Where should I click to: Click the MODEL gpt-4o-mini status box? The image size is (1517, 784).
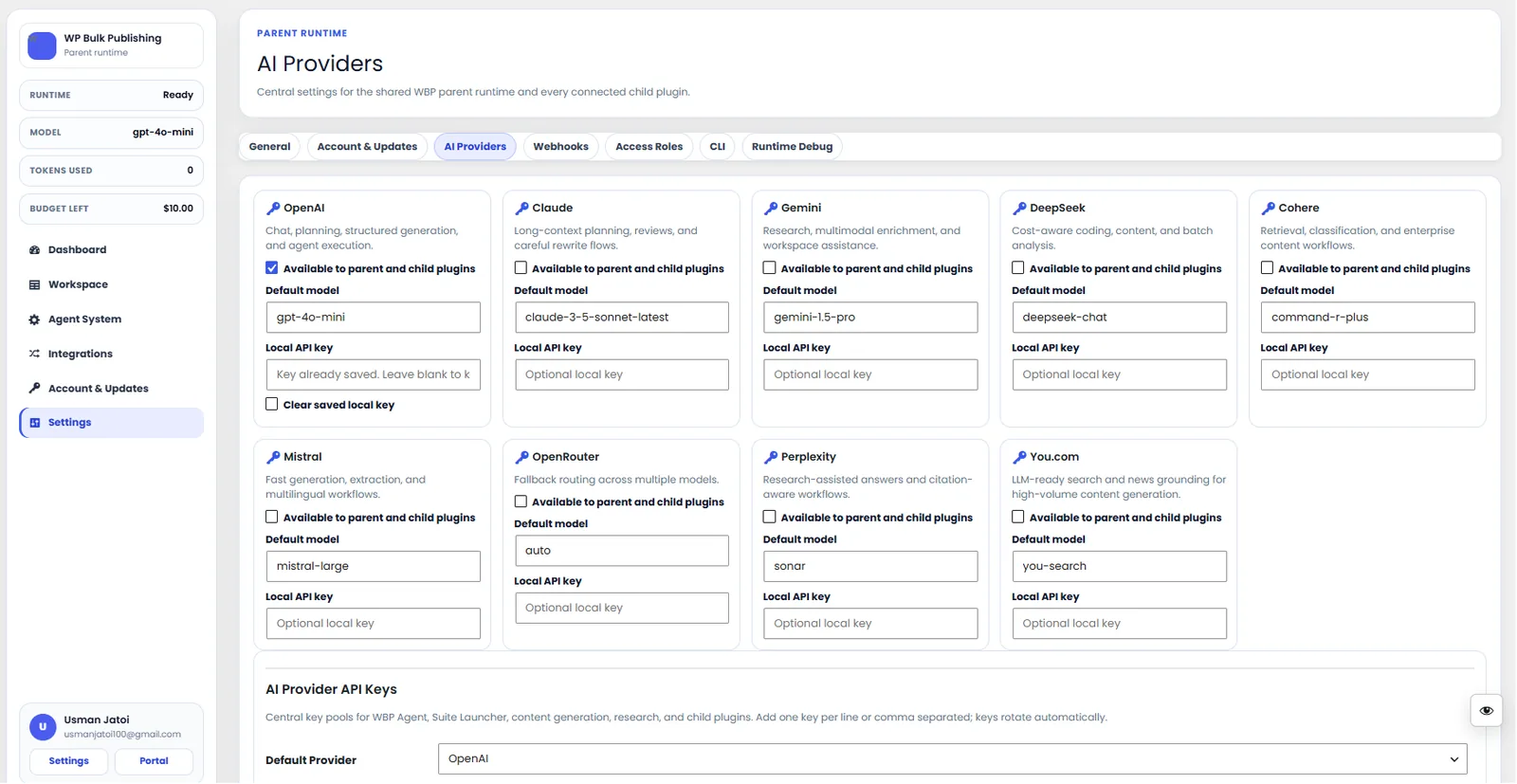pos(111,133)
